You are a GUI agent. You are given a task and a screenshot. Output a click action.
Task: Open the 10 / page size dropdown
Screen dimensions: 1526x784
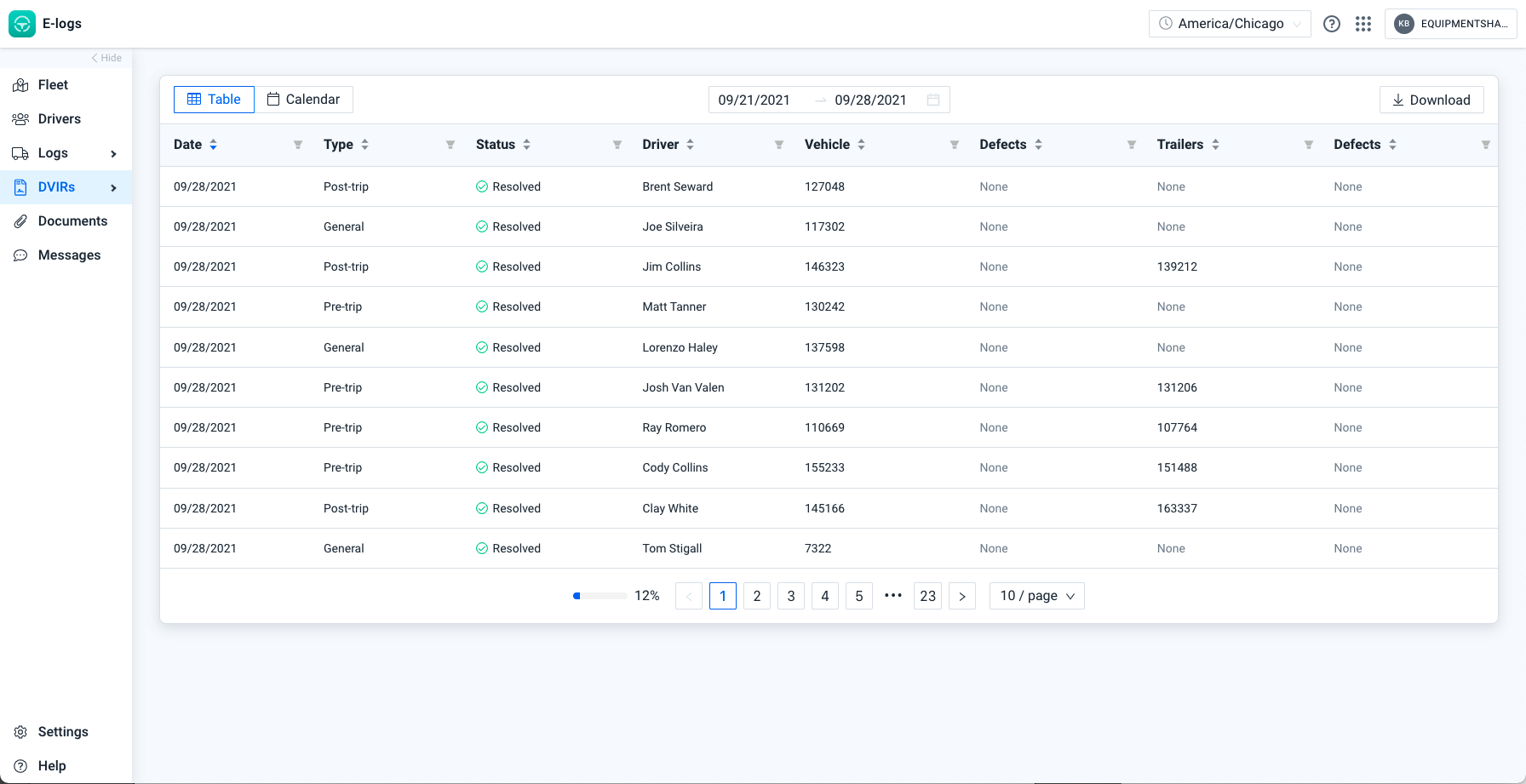point(1036,596)
